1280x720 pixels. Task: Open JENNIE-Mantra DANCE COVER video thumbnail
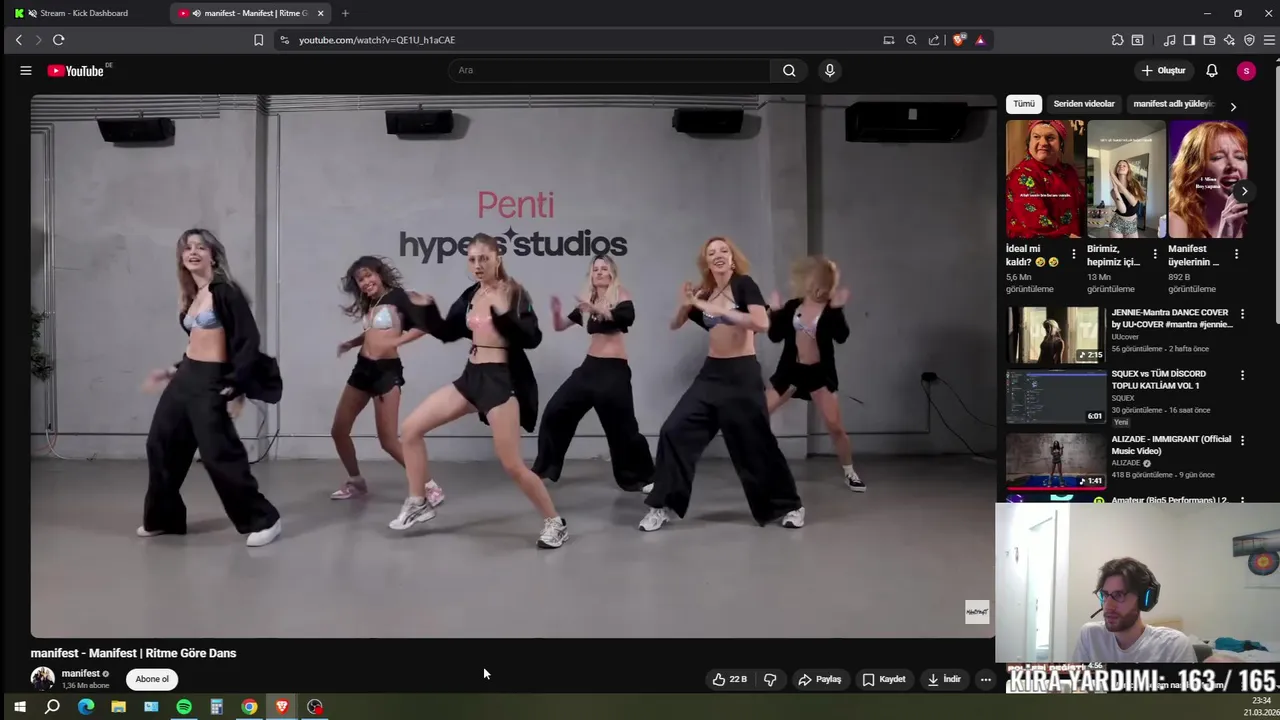coord(1055,335)
